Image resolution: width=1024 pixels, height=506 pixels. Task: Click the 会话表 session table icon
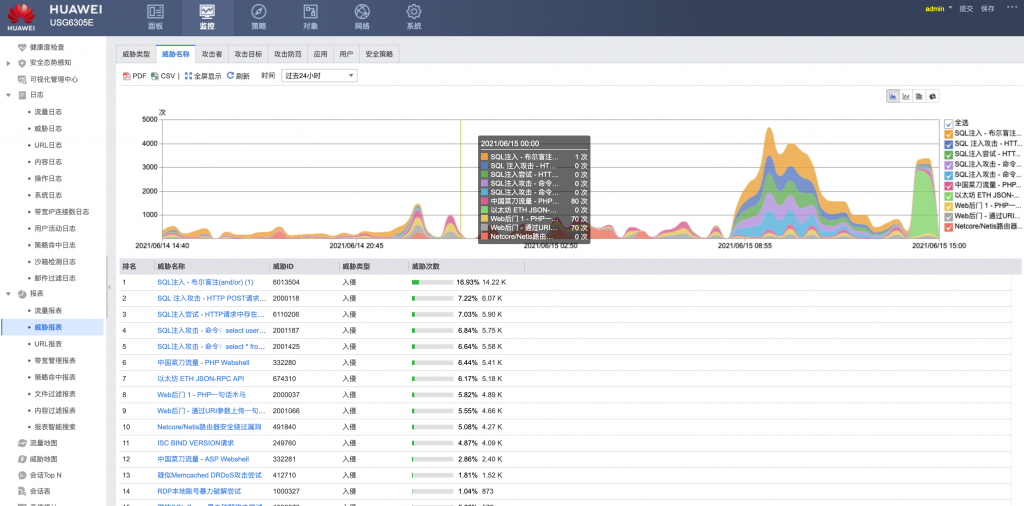[x=22, y=491]
